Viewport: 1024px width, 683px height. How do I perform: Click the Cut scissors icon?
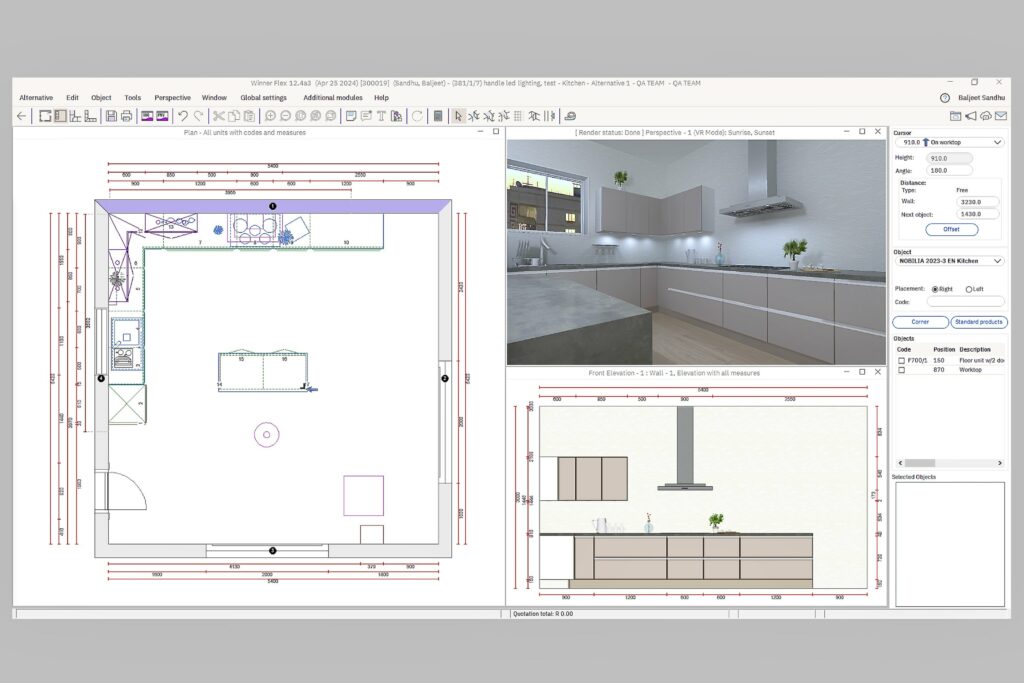218,116
